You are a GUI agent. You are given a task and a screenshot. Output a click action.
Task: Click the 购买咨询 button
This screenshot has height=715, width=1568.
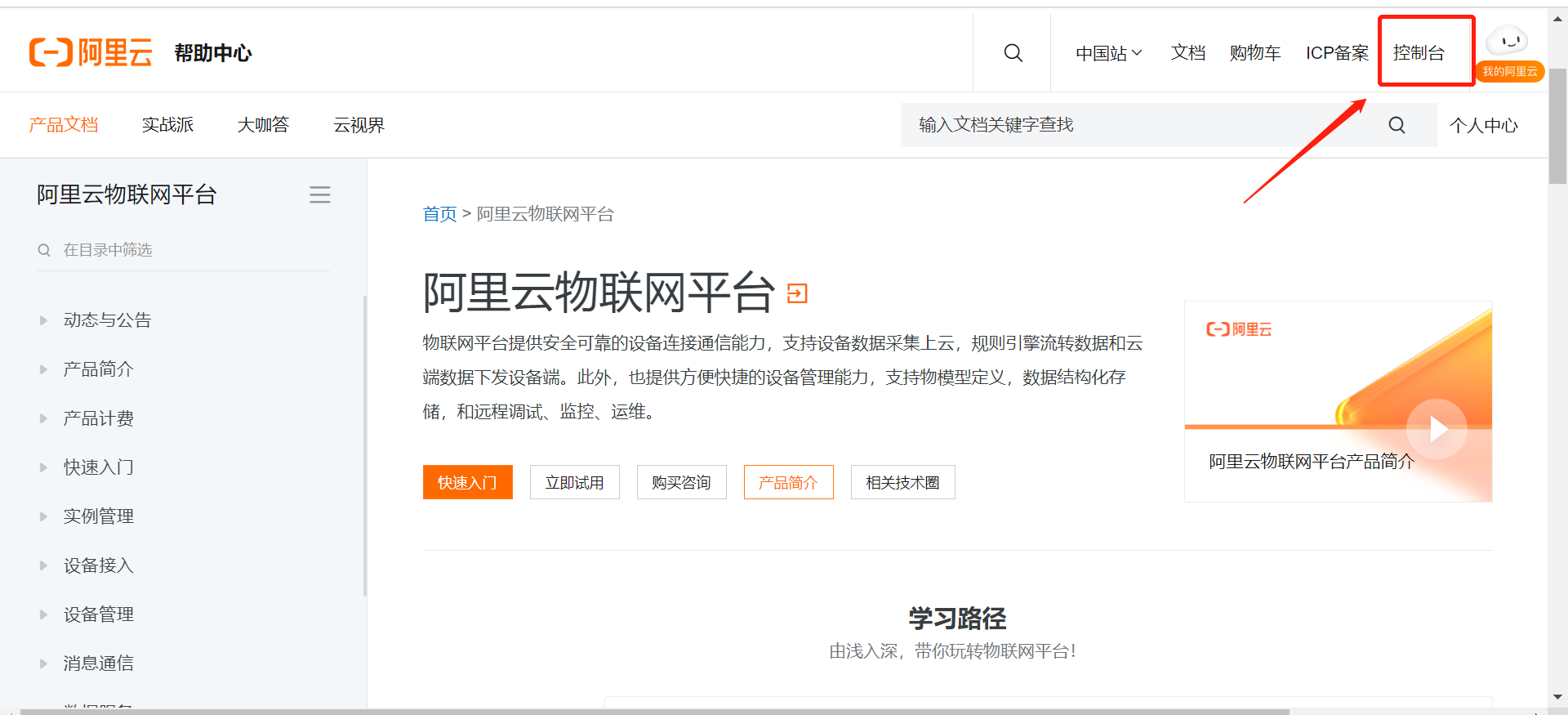coord(682,482)
